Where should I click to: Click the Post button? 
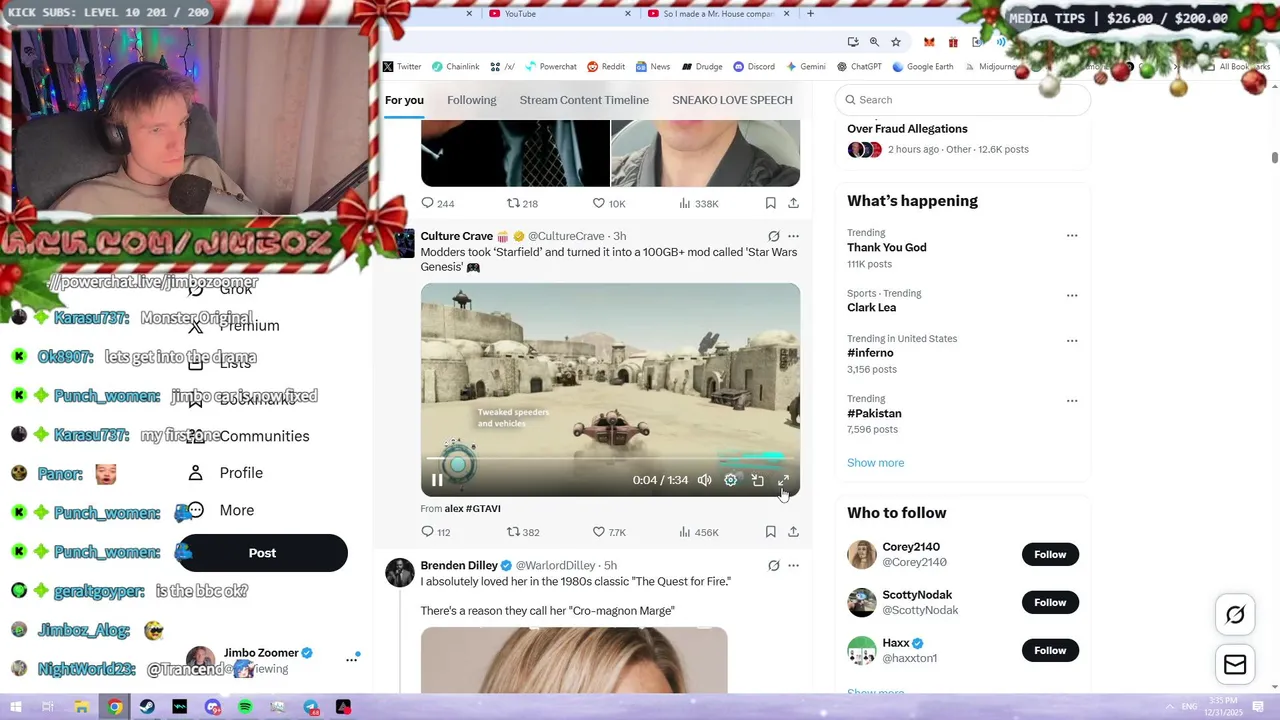coord(262,553)
